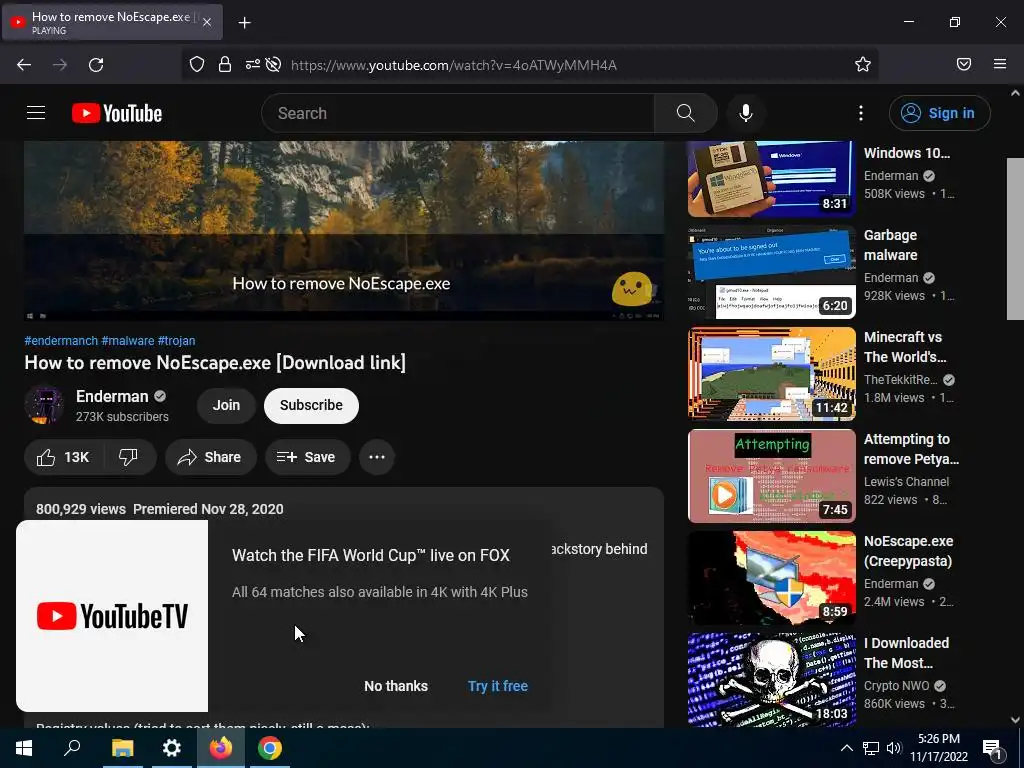Viewport: 1024px width, 768px height.
Task: Click Try it free on YouTube TV promo
Action: coord(498,686)
